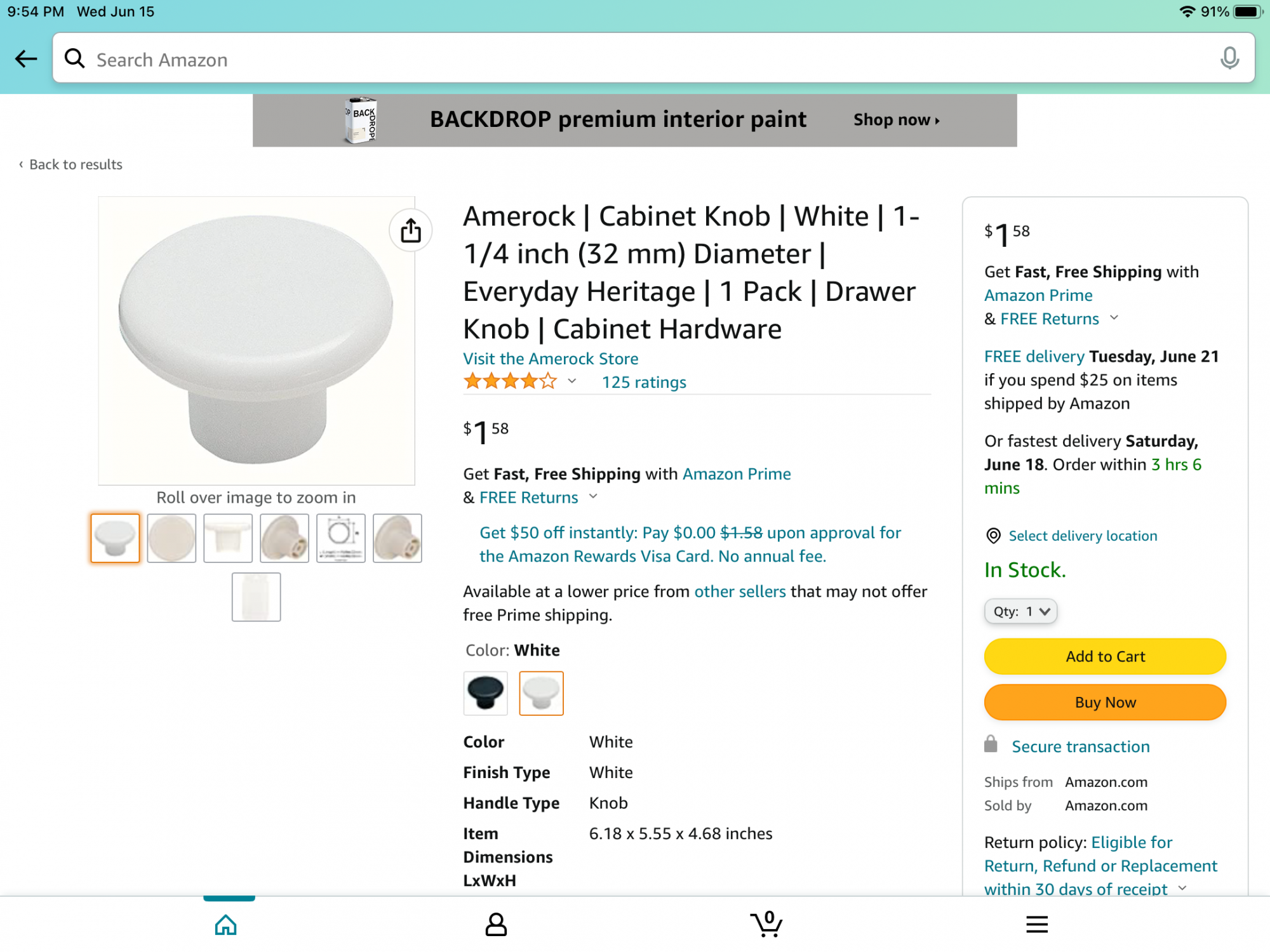
Task: Open the hamburger menu icon
Action: tap(1036, 925)
